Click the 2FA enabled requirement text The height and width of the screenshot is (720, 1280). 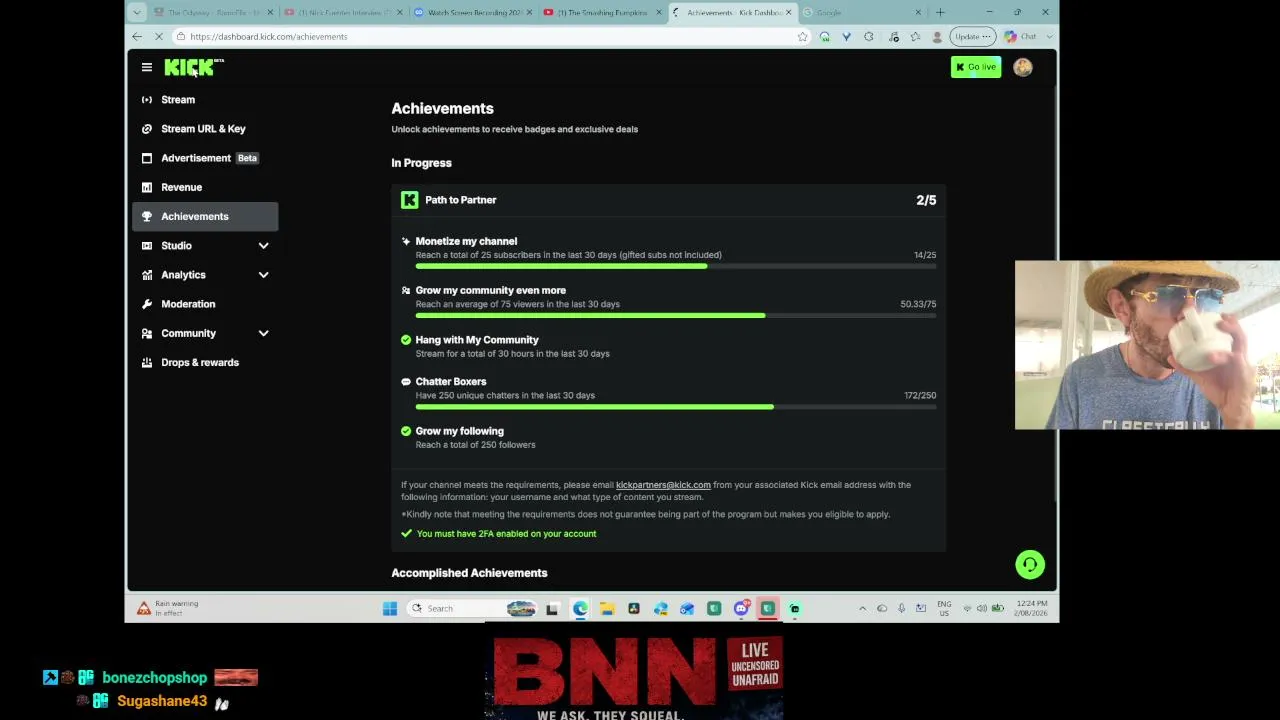(x=506, y=534)
